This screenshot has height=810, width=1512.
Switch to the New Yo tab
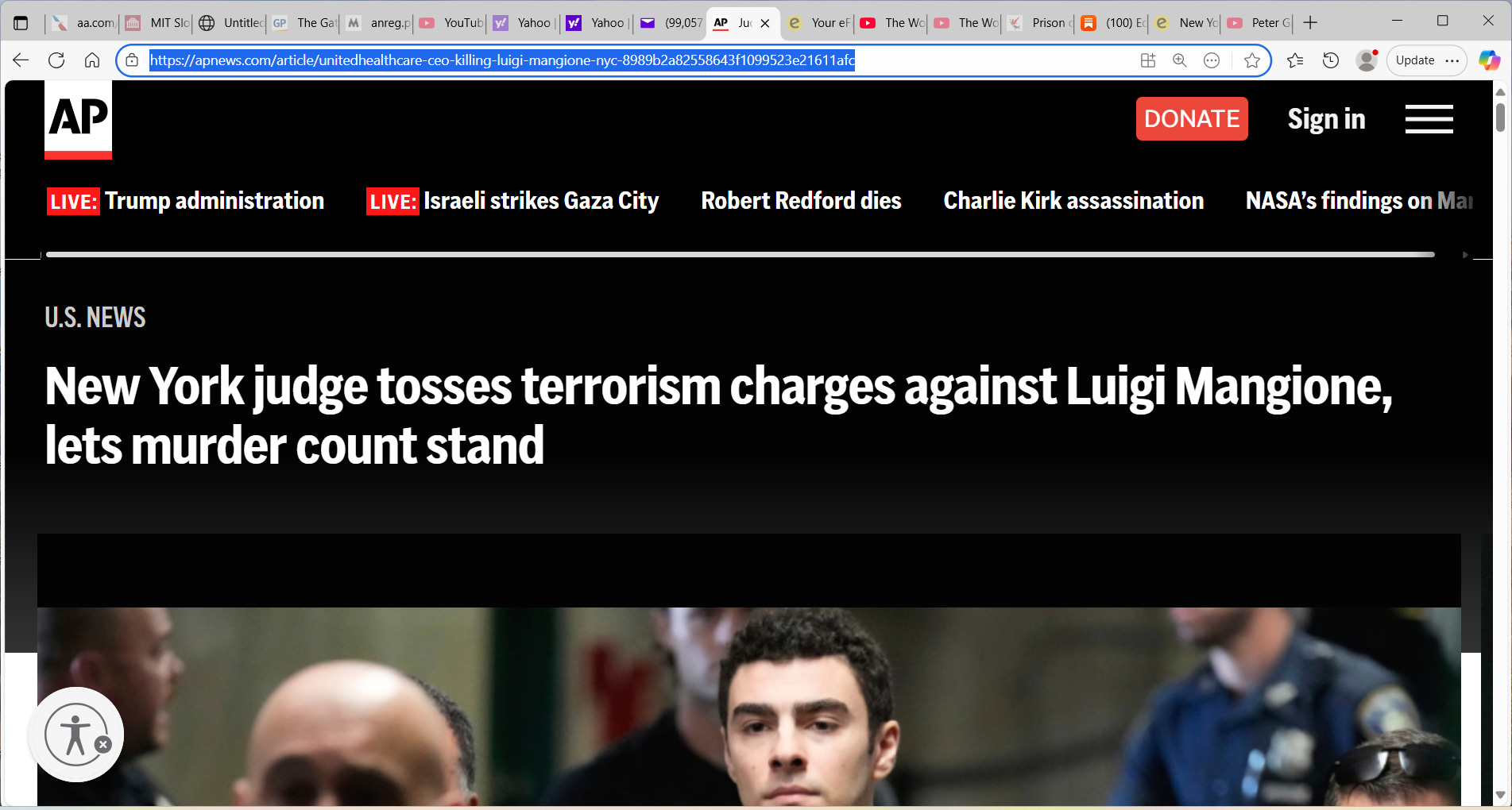[x=1186, y=23]
